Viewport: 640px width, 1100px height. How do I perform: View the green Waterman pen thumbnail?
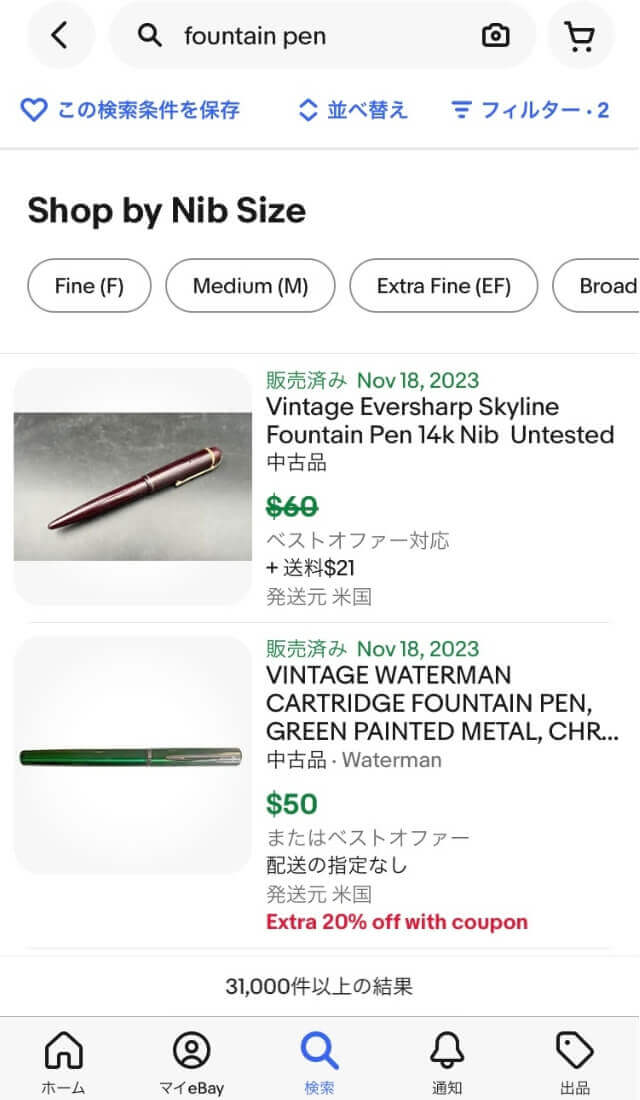pyautogui.click(x=132, y=756)
